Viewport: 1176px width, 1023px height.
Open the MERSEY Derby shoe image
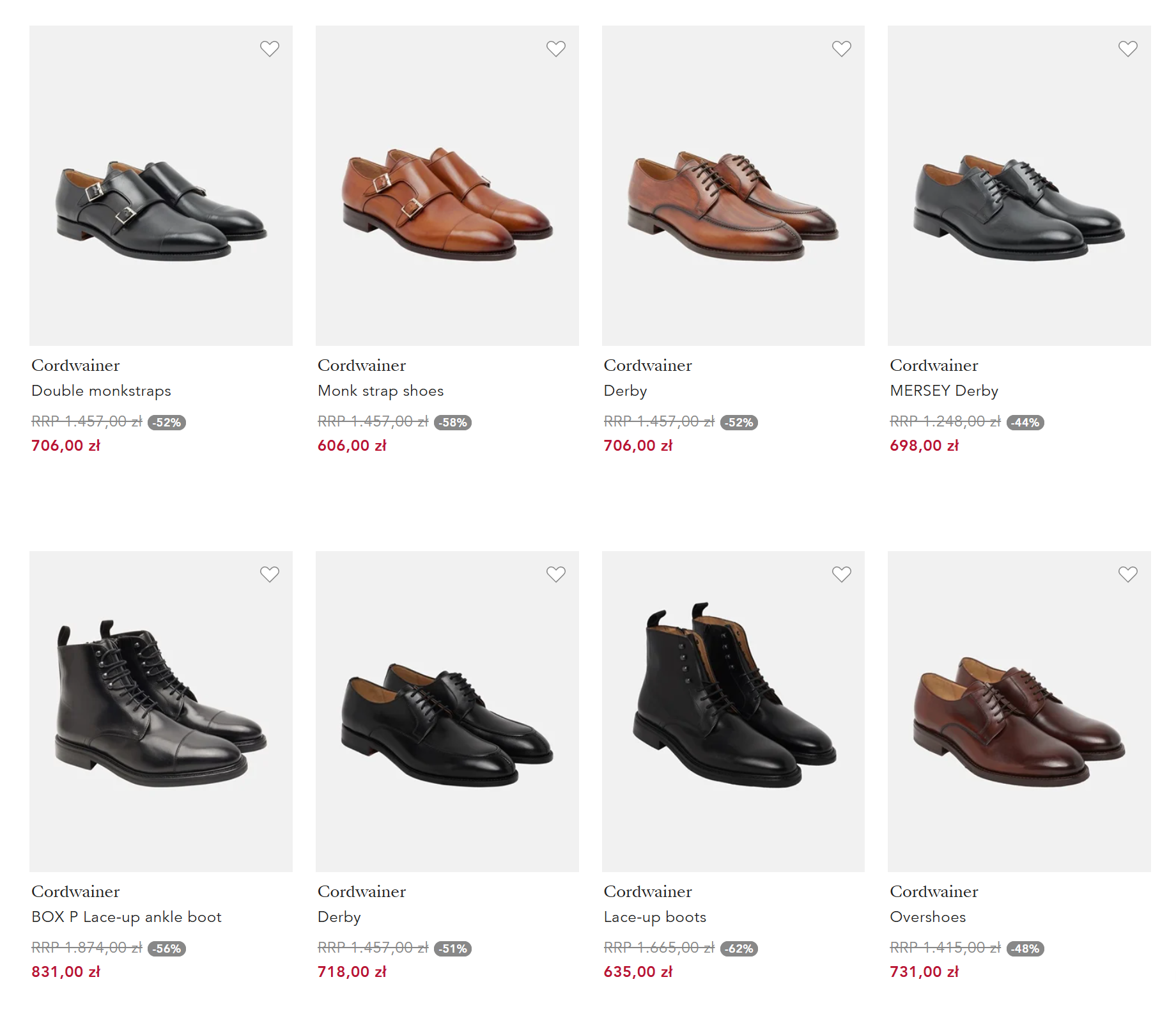pos(1019,185)
